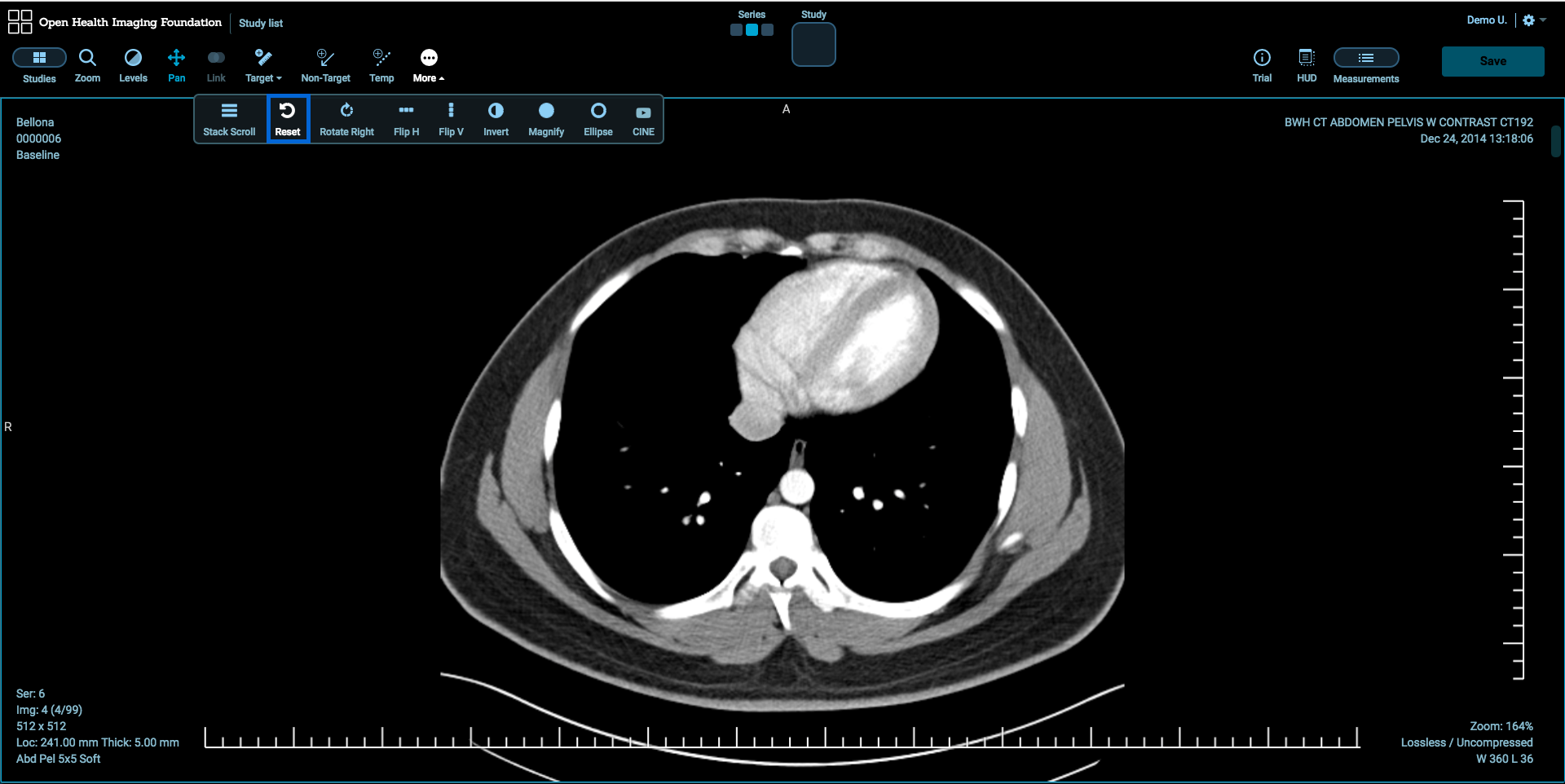Select the Stack Scroll tool

(229, 119)
